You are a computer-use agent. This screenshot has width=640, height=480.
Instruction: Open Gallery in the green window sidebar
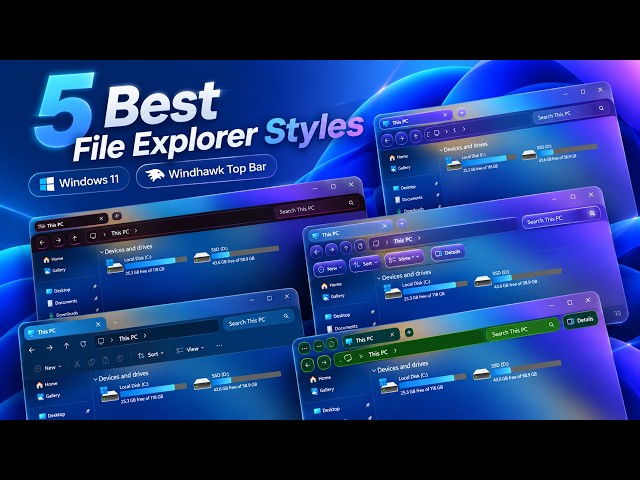[x=323, y=391]
